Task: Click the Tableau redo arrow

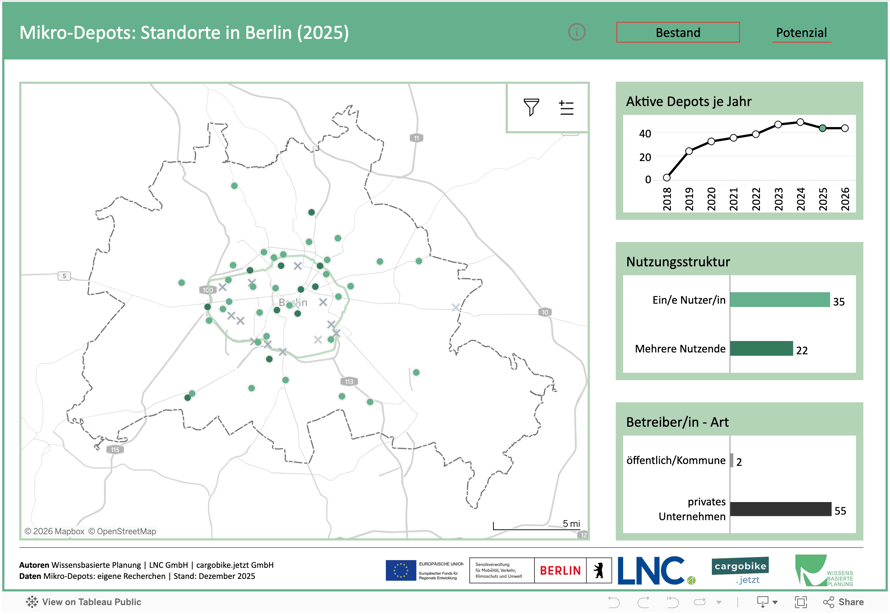Action: (x=643, y=602)
